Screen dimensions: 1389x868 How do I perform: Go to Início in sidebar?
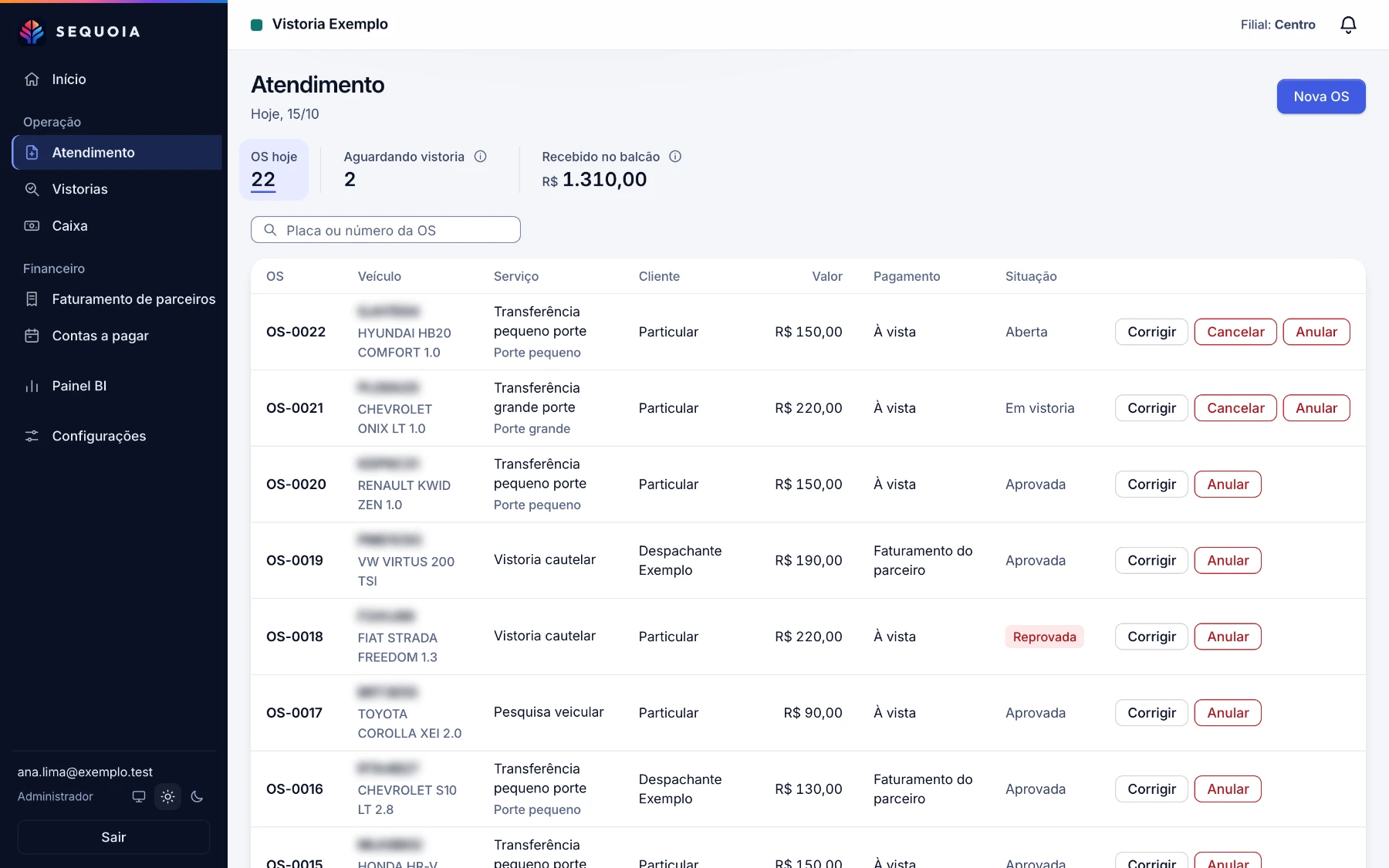117,79
